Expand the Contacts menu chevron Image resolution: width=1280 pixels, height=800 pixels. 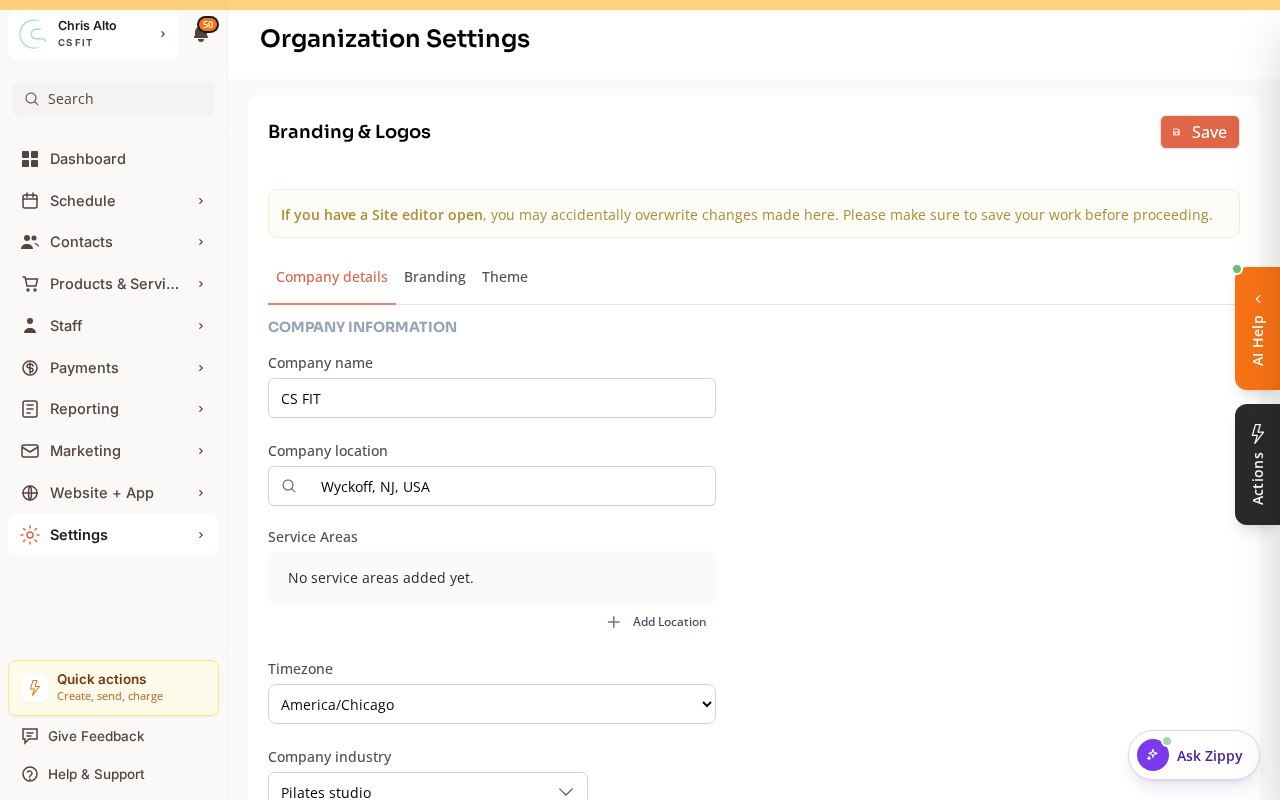pyautogui.click(x=201, y=242)
